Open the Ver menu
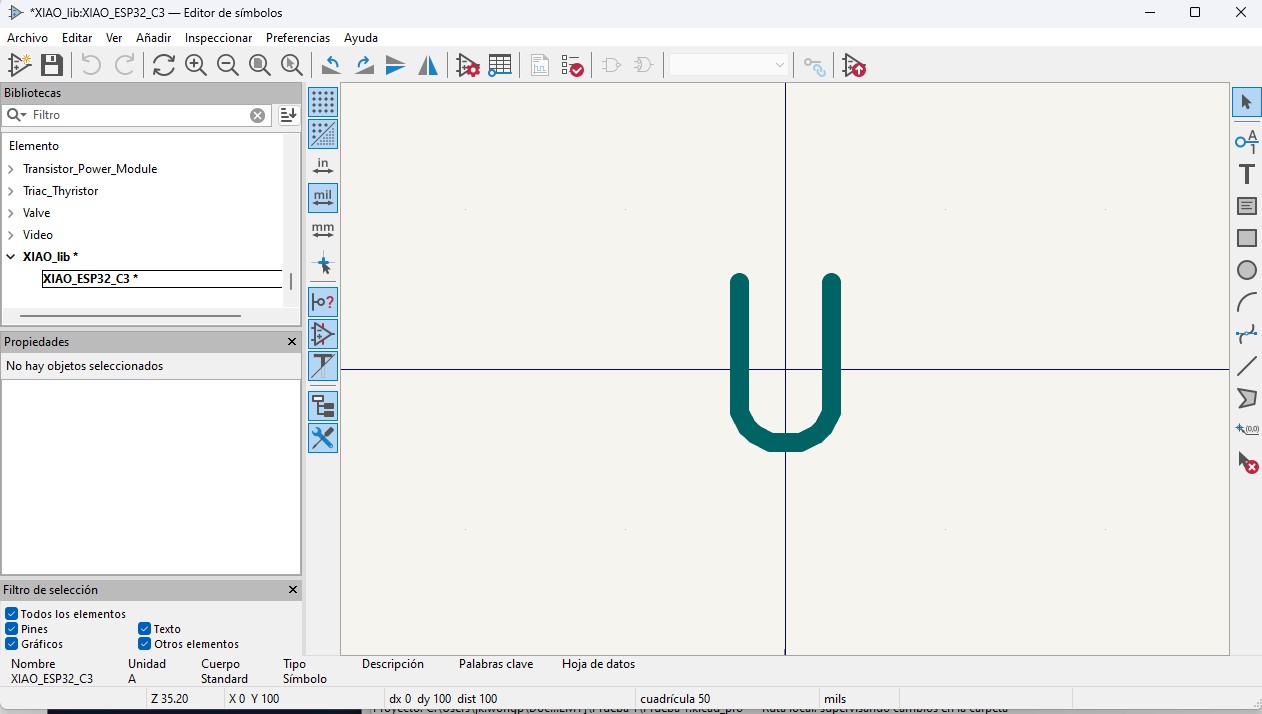Viewport: 1262px width, 714px height. (114, 38)
